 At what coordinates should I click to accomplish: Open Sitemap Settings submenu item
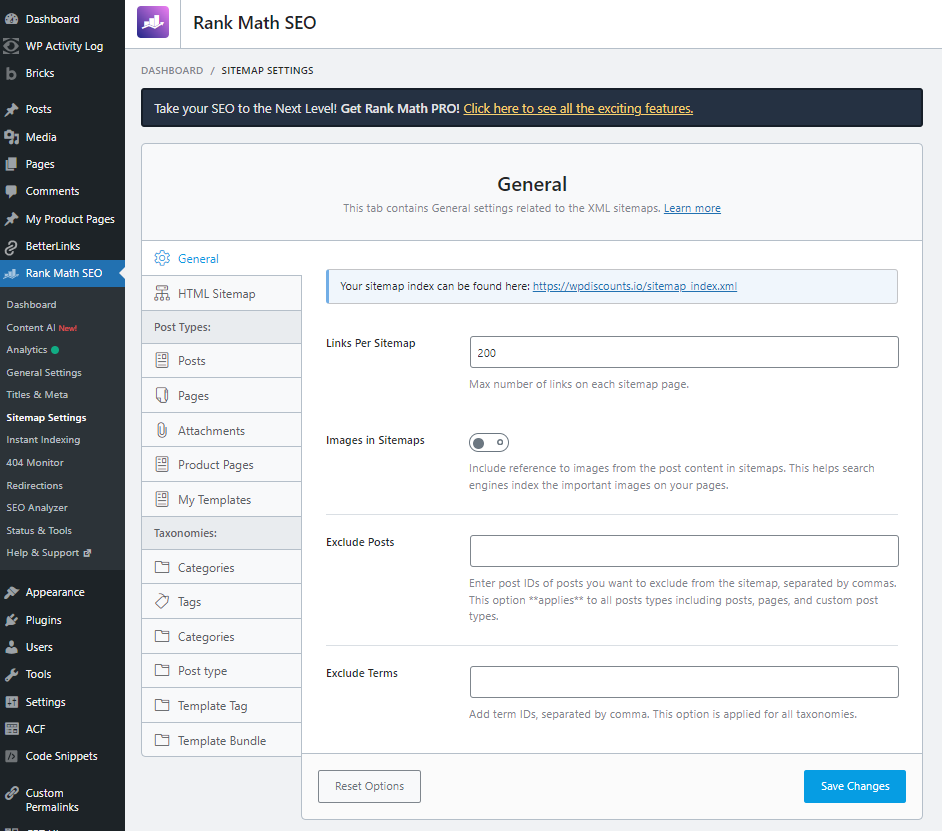46,418
